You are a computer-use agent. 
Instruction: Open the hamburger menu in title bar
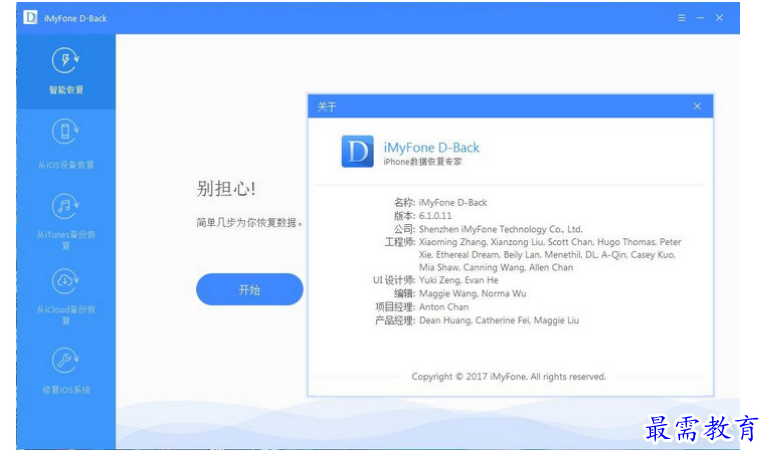tap(681, 18)
